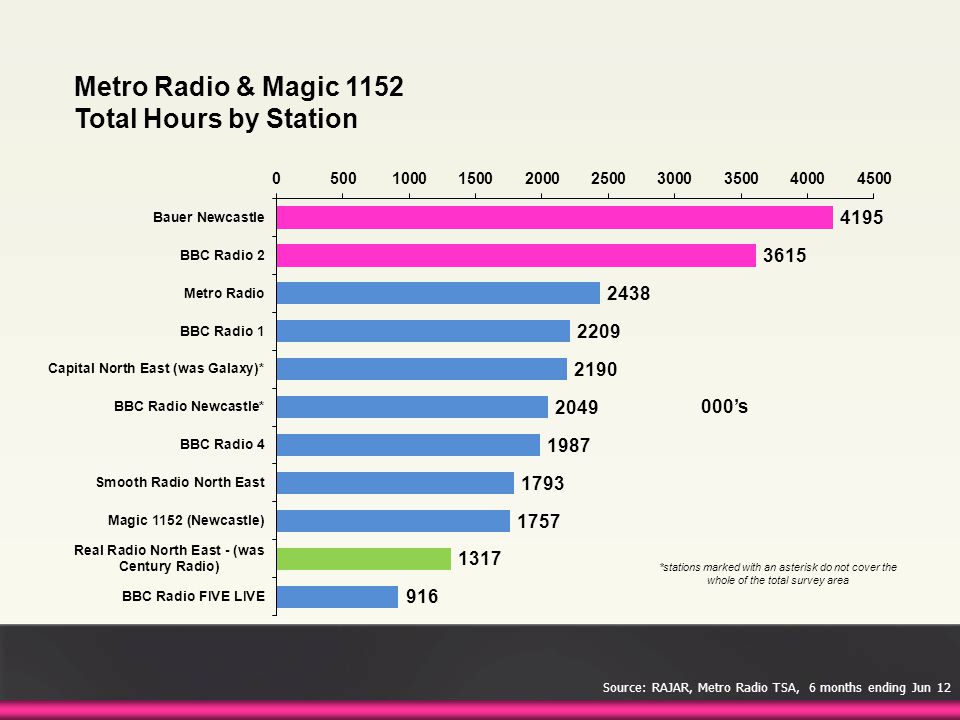Viewport: 960px width, 720px height.
Task: Click the axis tick label 4000
Action: click(x=807, y=179)
